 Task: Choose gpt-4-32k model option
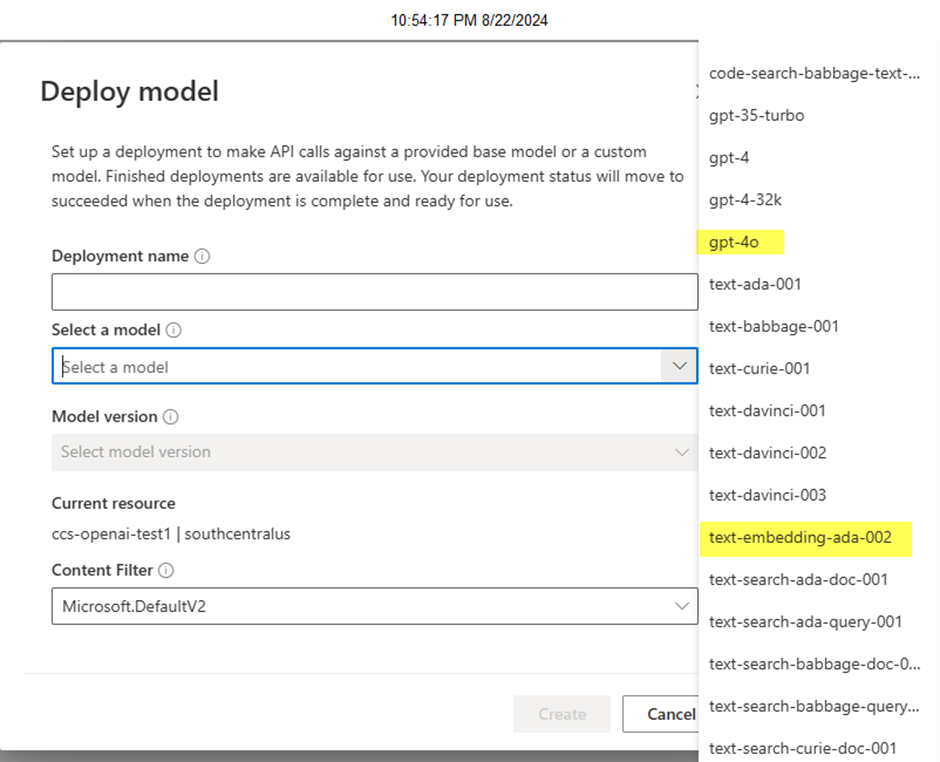pyautogui.click(x=745, y=200)
